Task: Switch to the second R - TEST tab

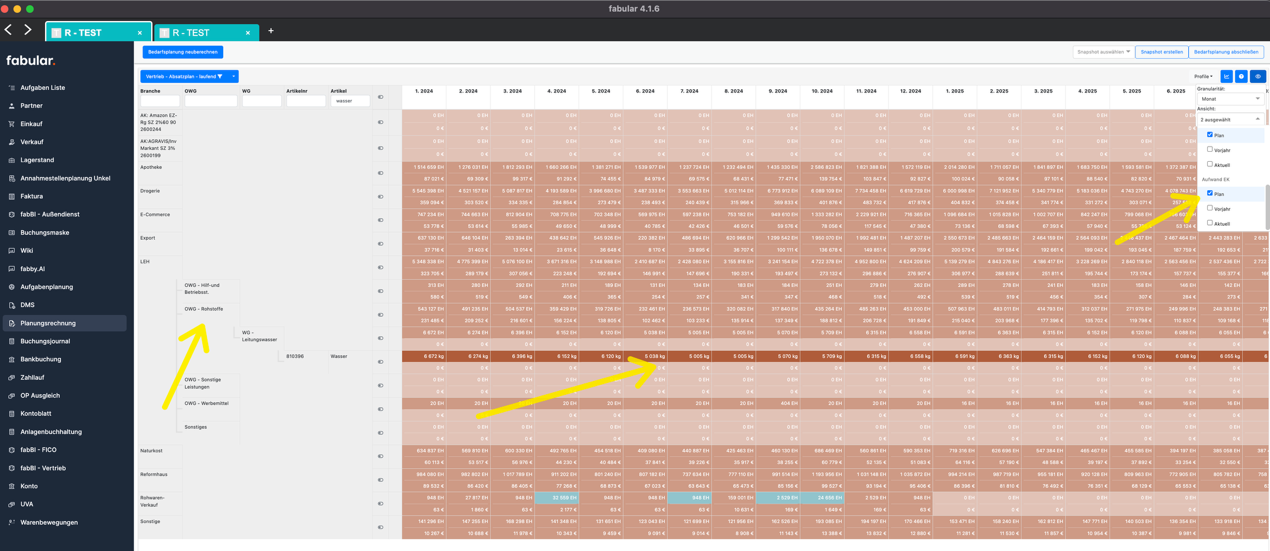Action: coord(200,33)
